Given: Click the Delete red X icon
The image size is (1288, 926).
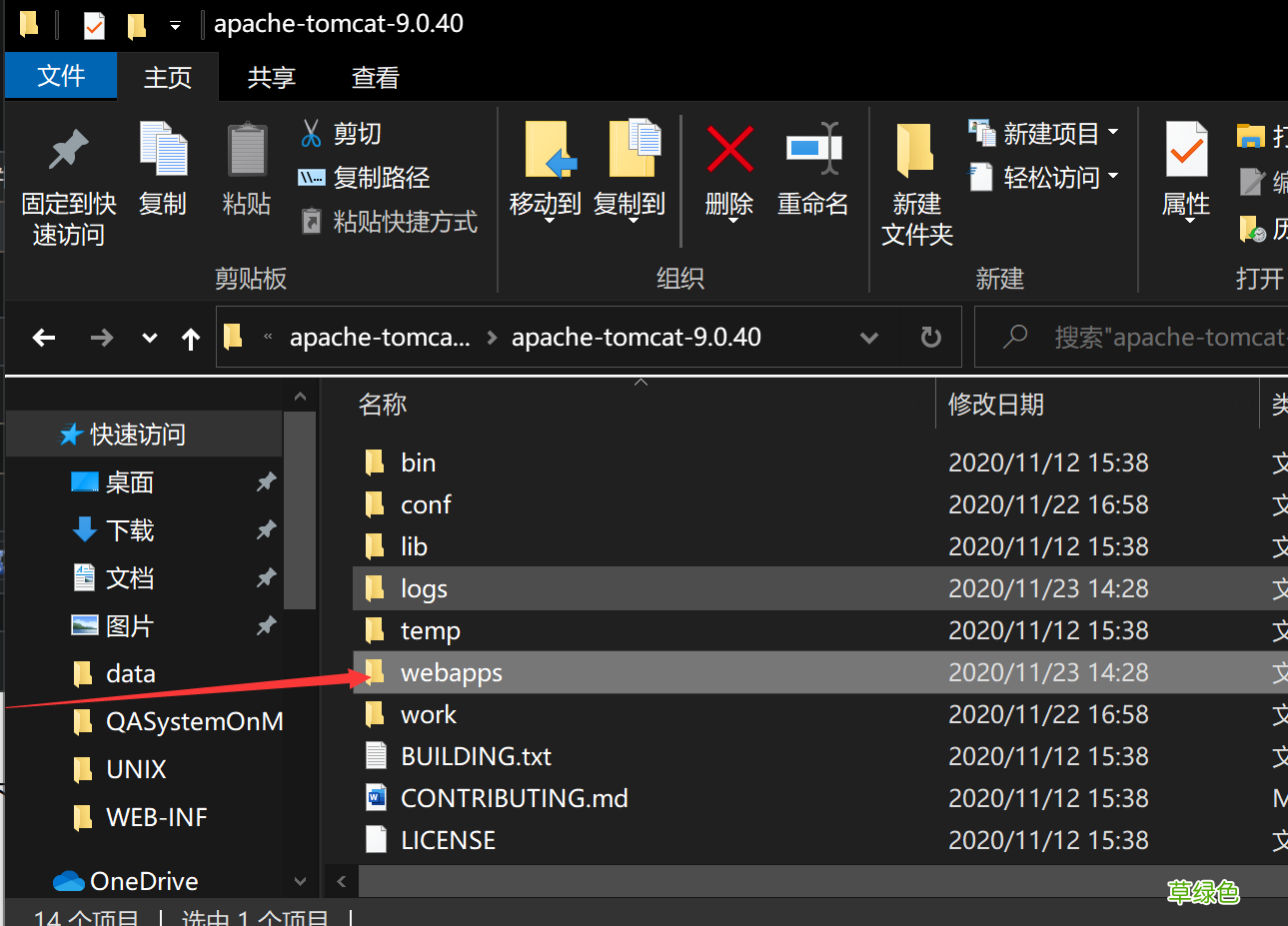Looking at the screenshot, I should coord(729,150).
